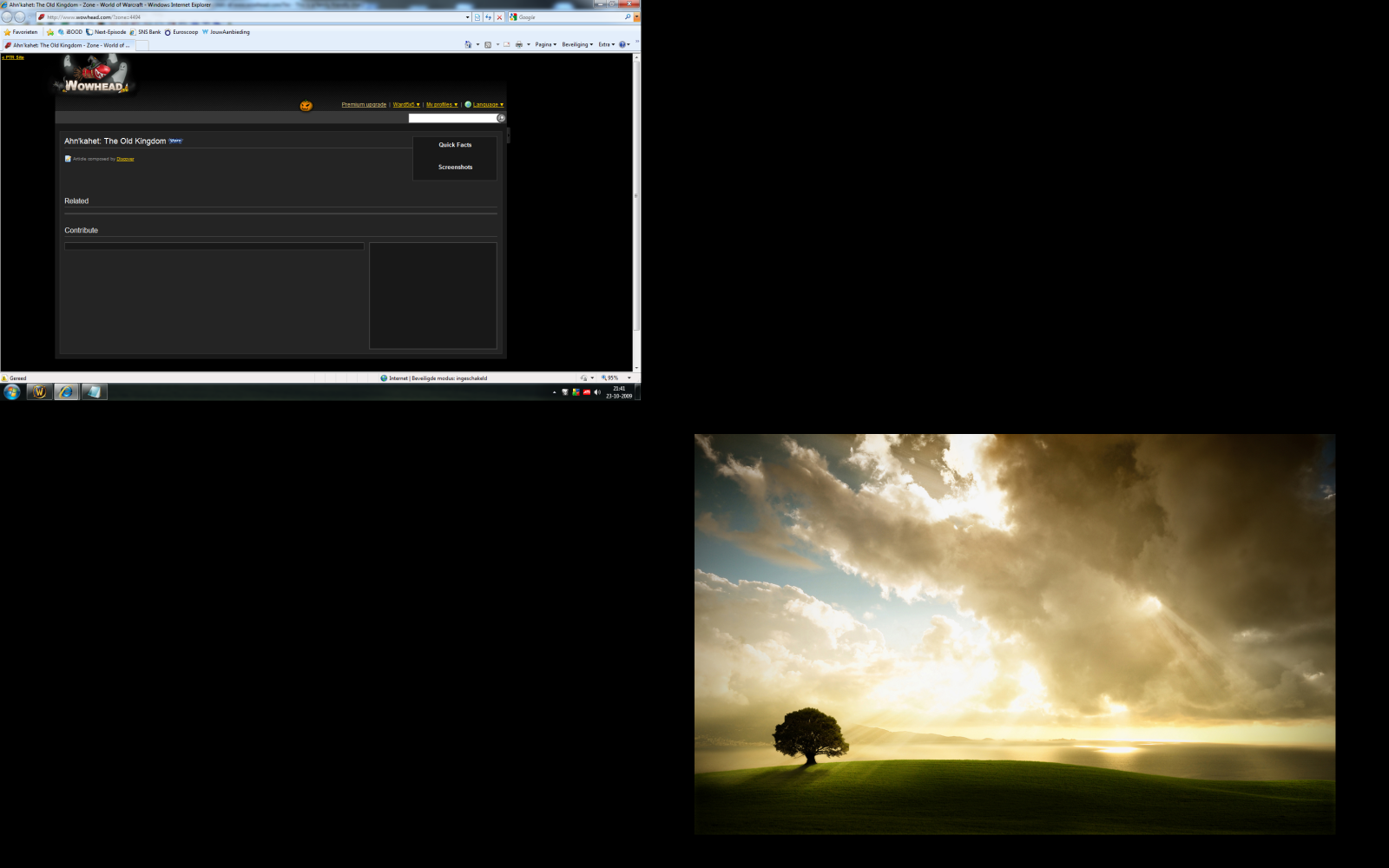1389x868 pixels.
Task: Click the Related section heading
Action: [x=76, y=201]
